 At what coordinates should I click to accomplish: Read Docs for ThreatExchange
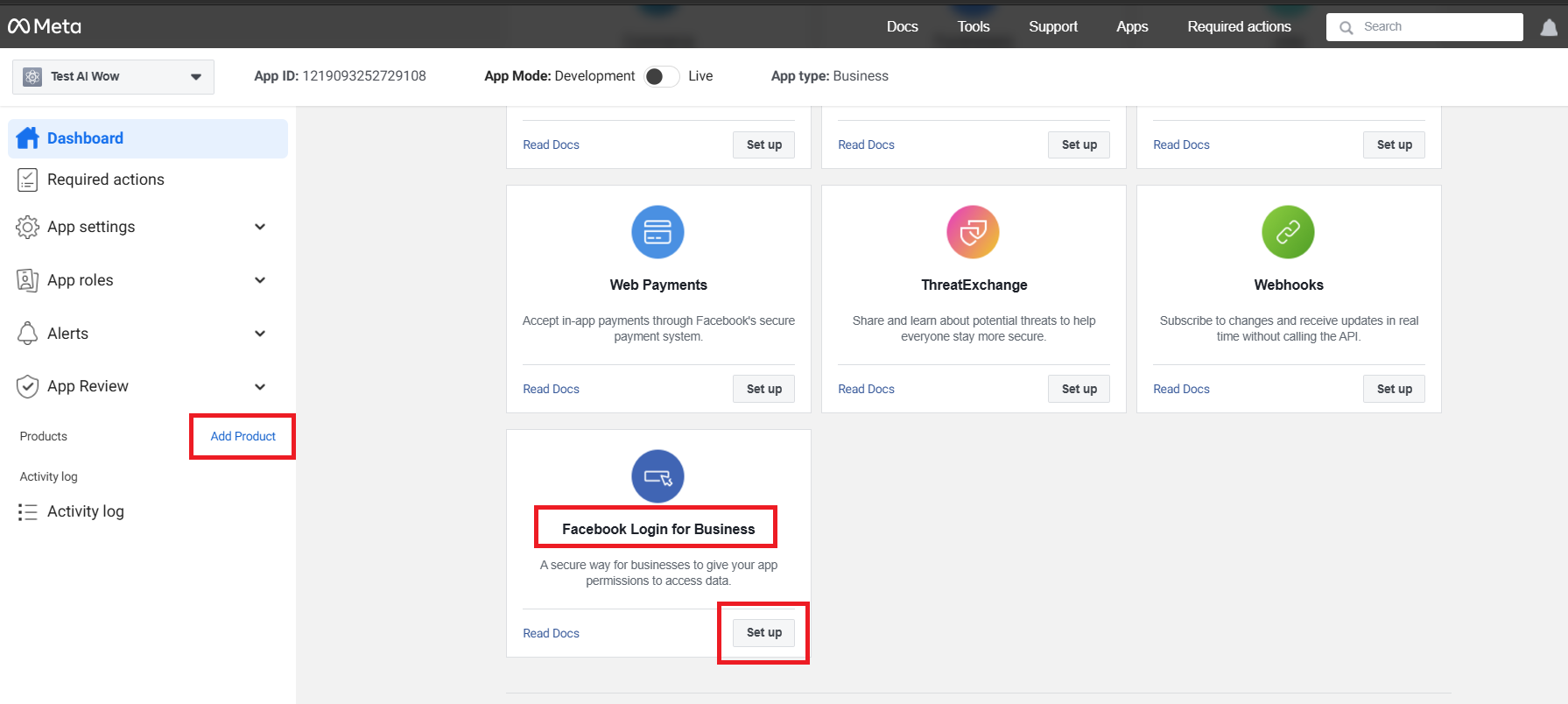pyautogui.click(x=866, y=389)
